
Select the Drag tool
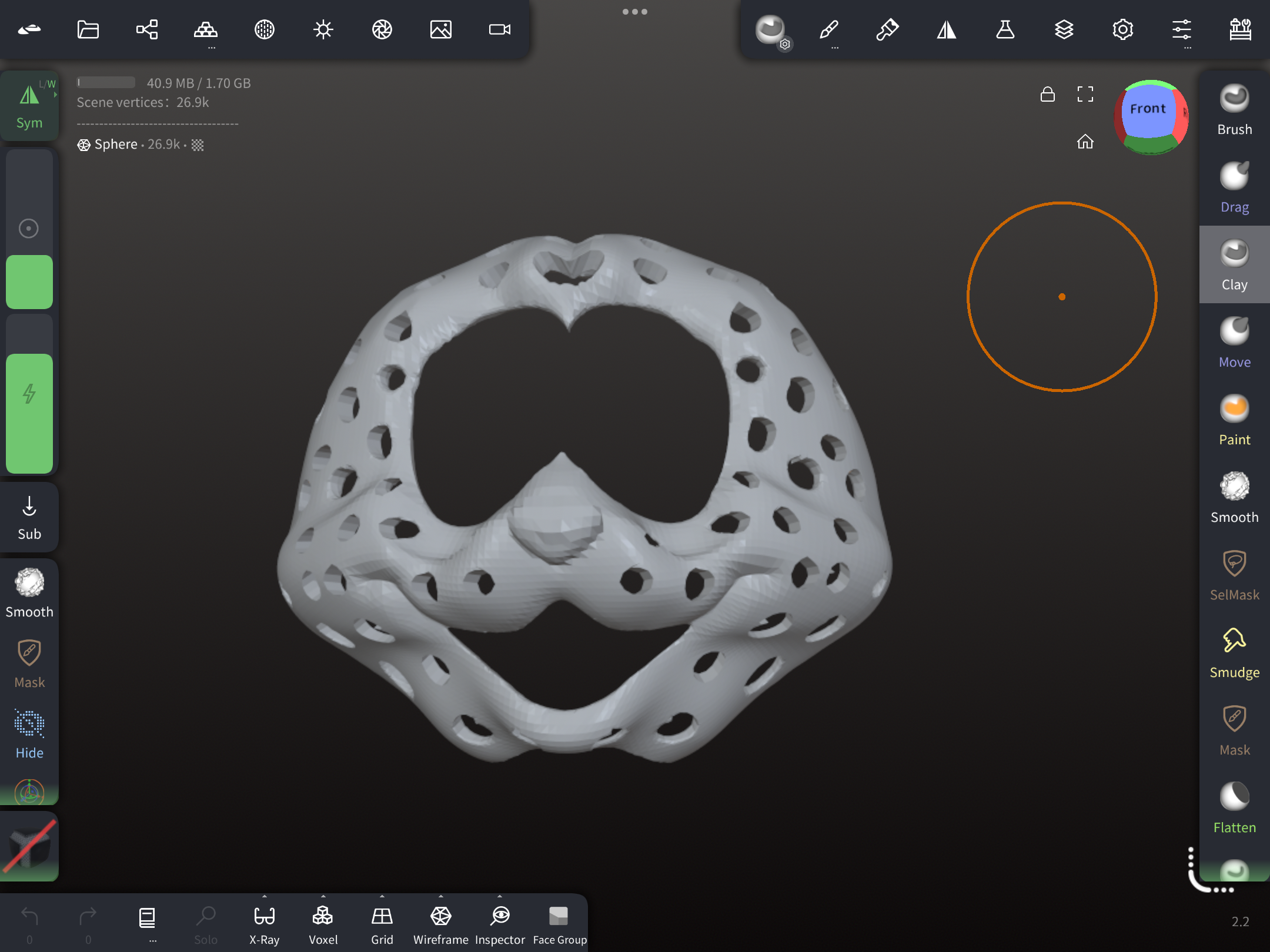click(x=1234, y=187)
